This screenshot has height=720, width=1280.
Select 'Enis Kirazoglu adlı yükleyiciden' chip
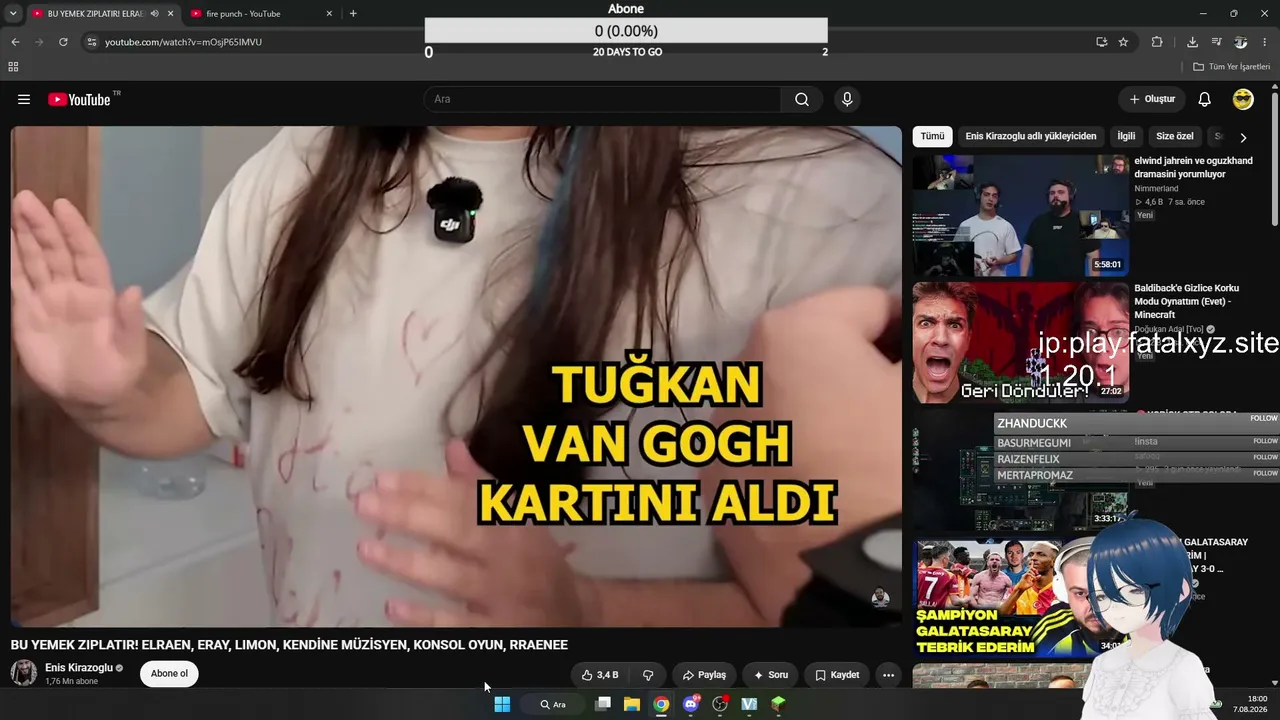(1031, 136)
